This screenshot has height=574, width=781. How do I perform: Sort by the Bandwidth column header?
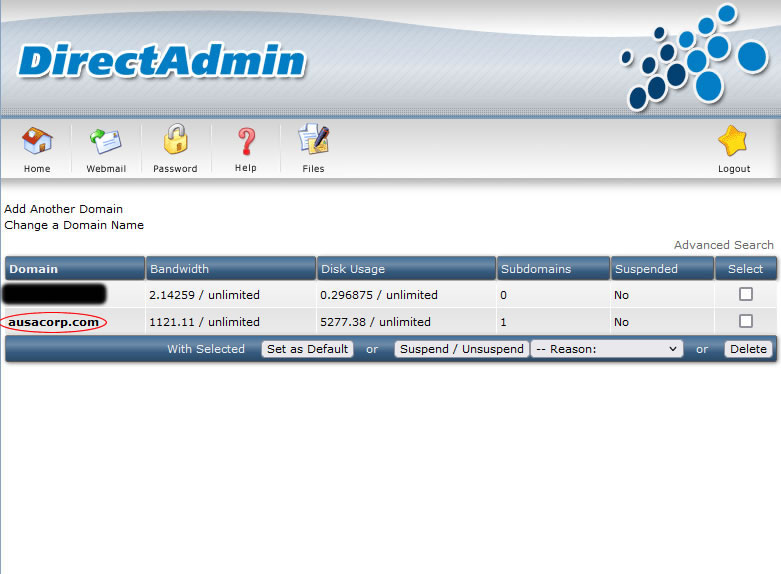[180, 269]
